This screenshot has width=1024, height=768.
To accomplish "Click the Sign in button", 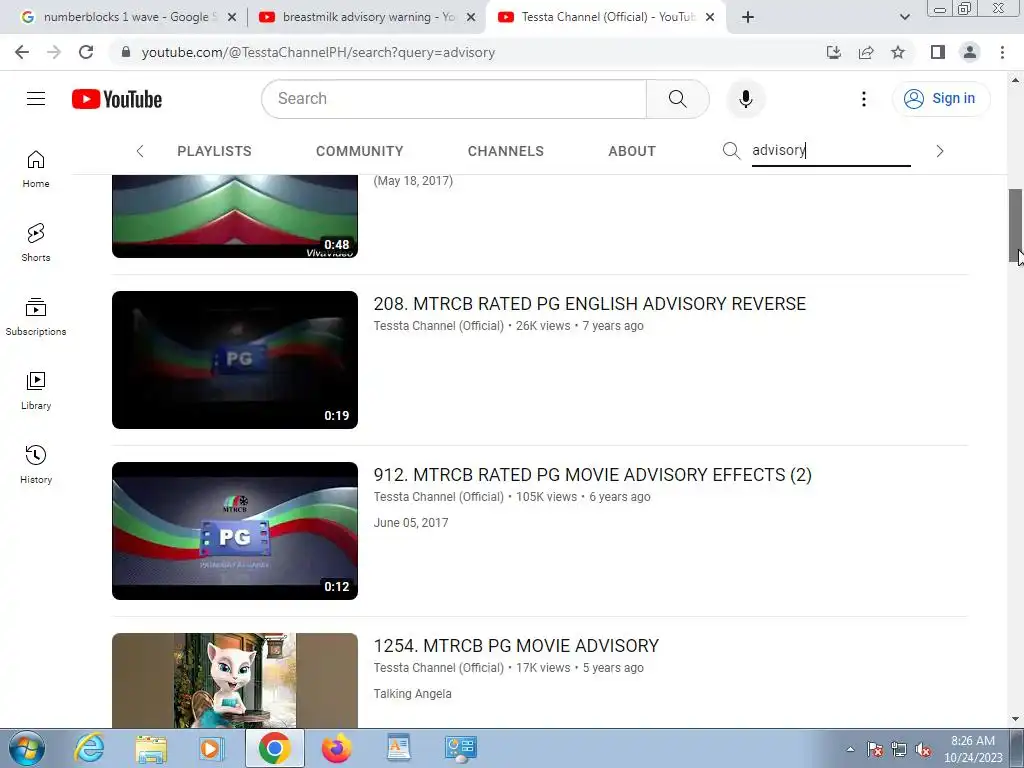I will pos(941,99).
